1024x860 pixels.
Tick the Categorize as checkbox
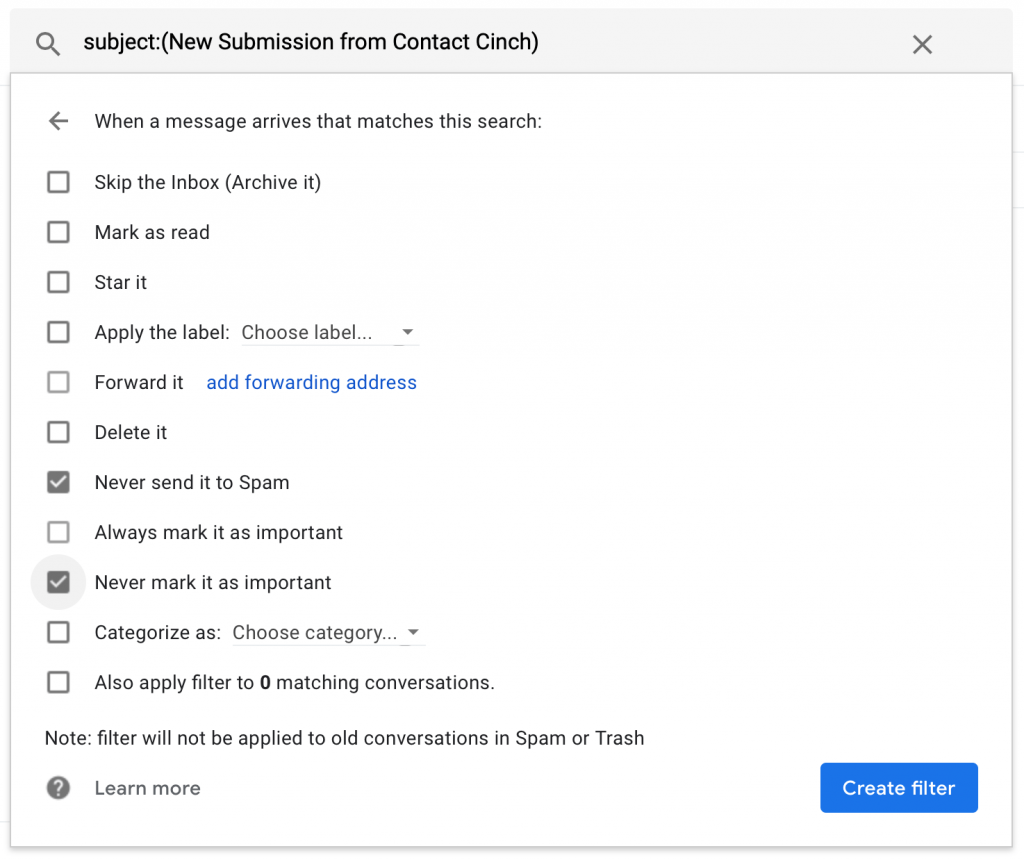(x=59, y=632)
